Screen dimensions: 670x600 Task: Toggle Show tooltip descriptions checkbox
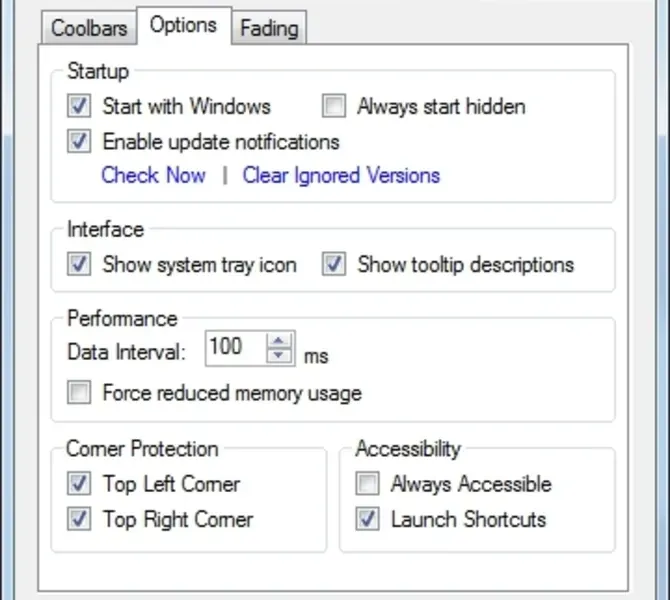pos(335,265)
